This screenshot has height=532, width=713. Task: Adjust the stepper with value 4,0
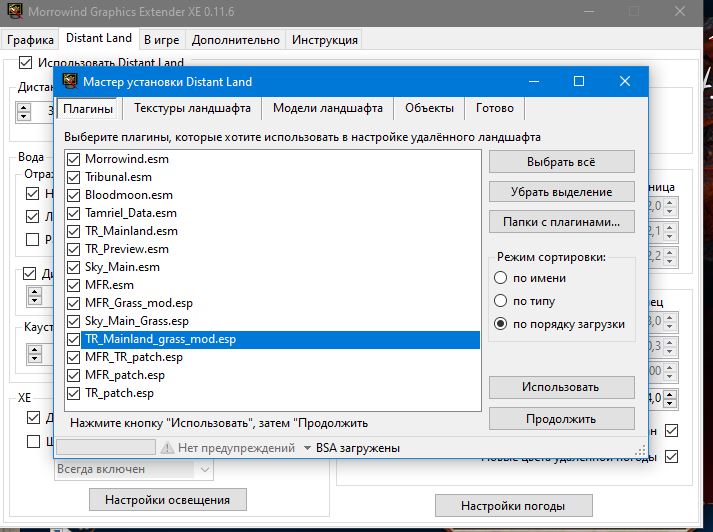click(x=669, y=398)
